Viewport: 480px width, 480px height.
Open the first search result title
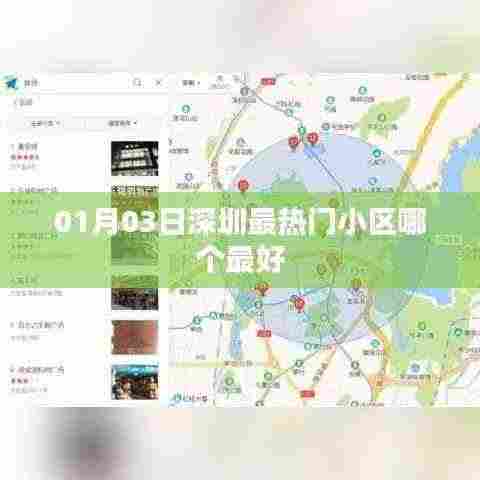[x=27, y=146]
